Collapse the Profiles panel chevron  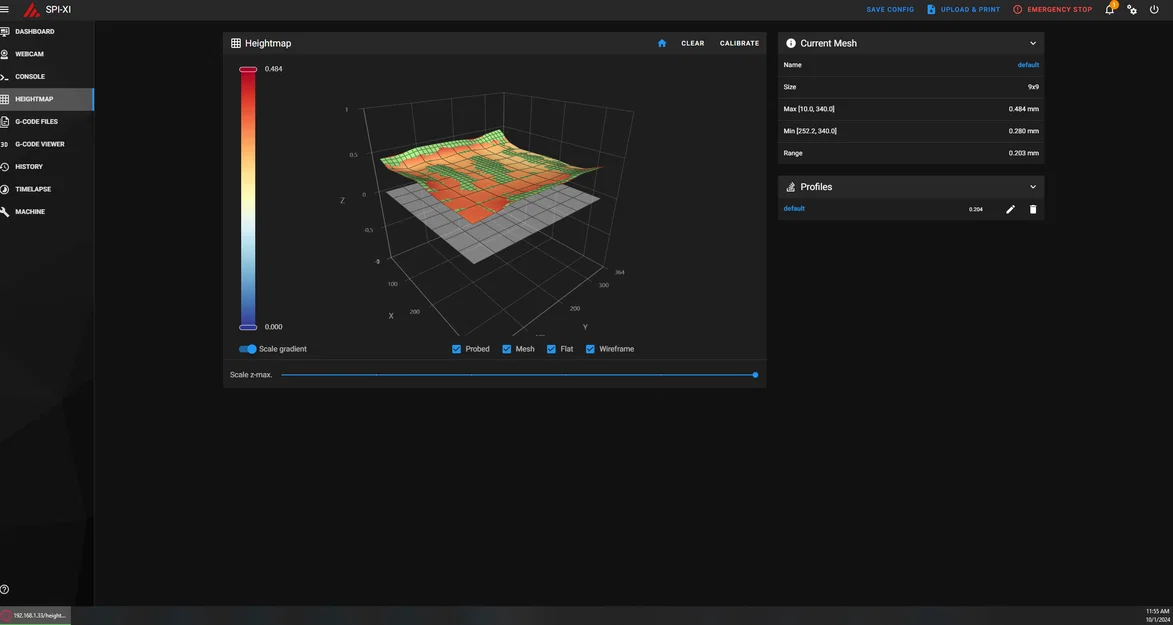(x=1033, y=187)
